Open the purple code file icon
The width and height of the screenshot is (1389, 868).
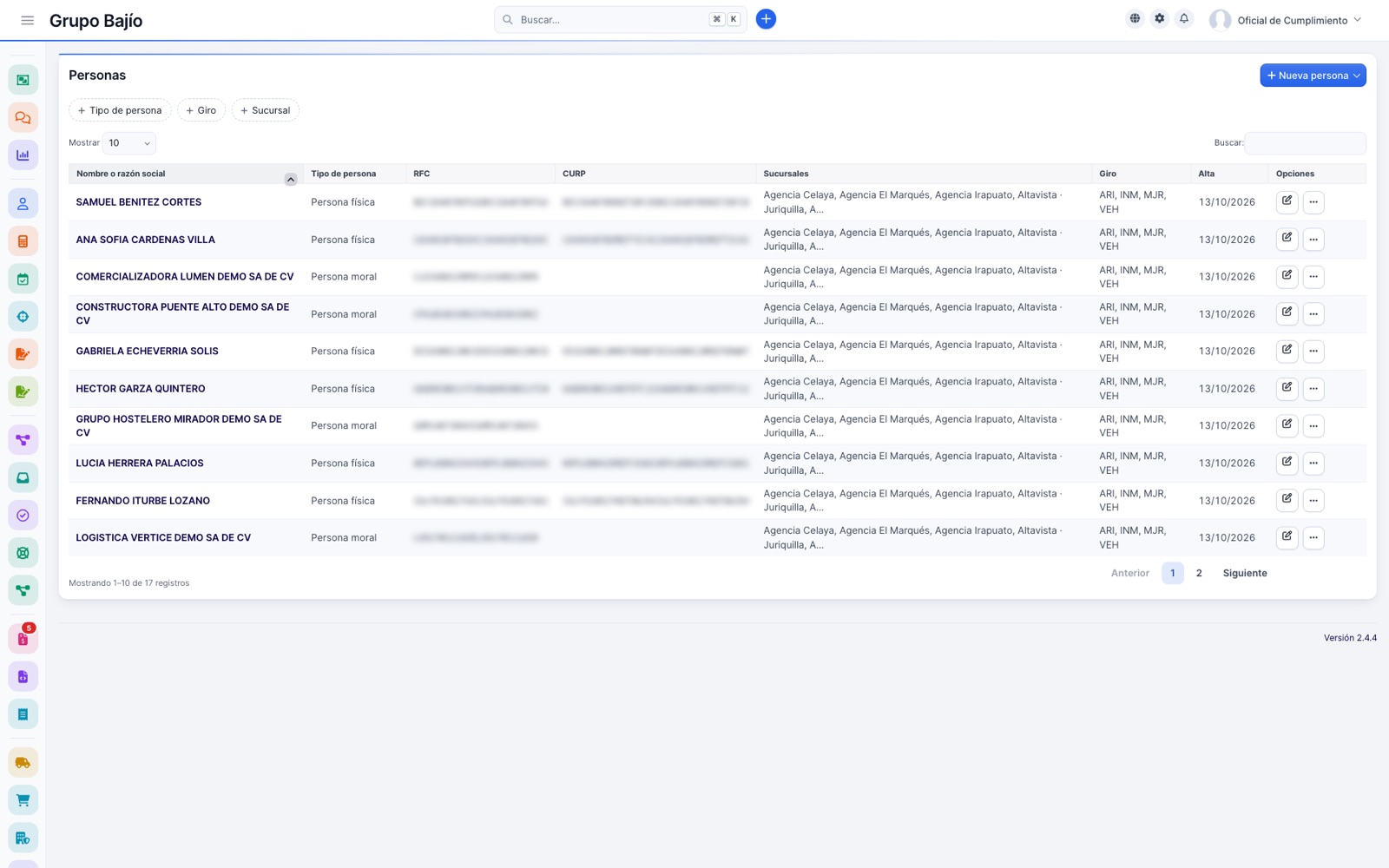pyautogui.click(x=23, y=676)
